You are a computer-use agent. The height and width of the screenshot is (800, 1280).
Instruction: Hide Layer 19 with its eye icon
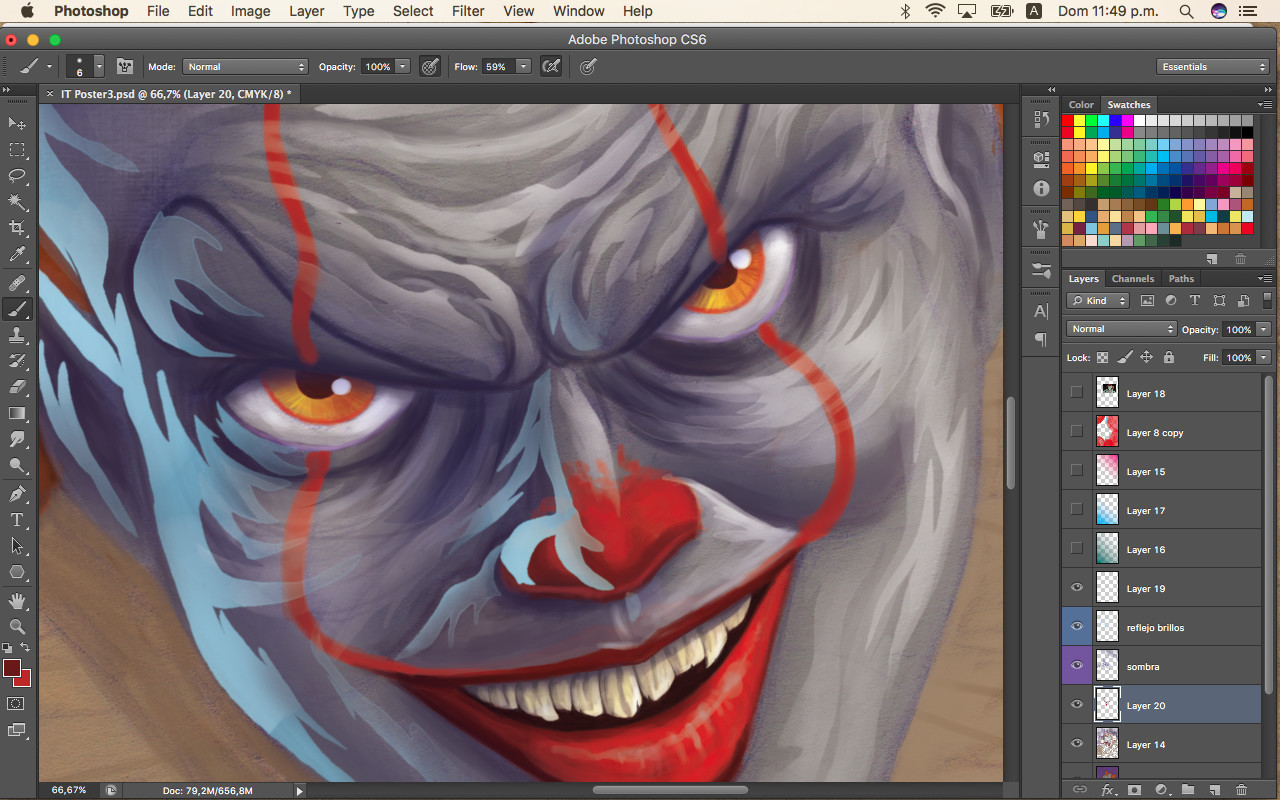pos(1076,588)
